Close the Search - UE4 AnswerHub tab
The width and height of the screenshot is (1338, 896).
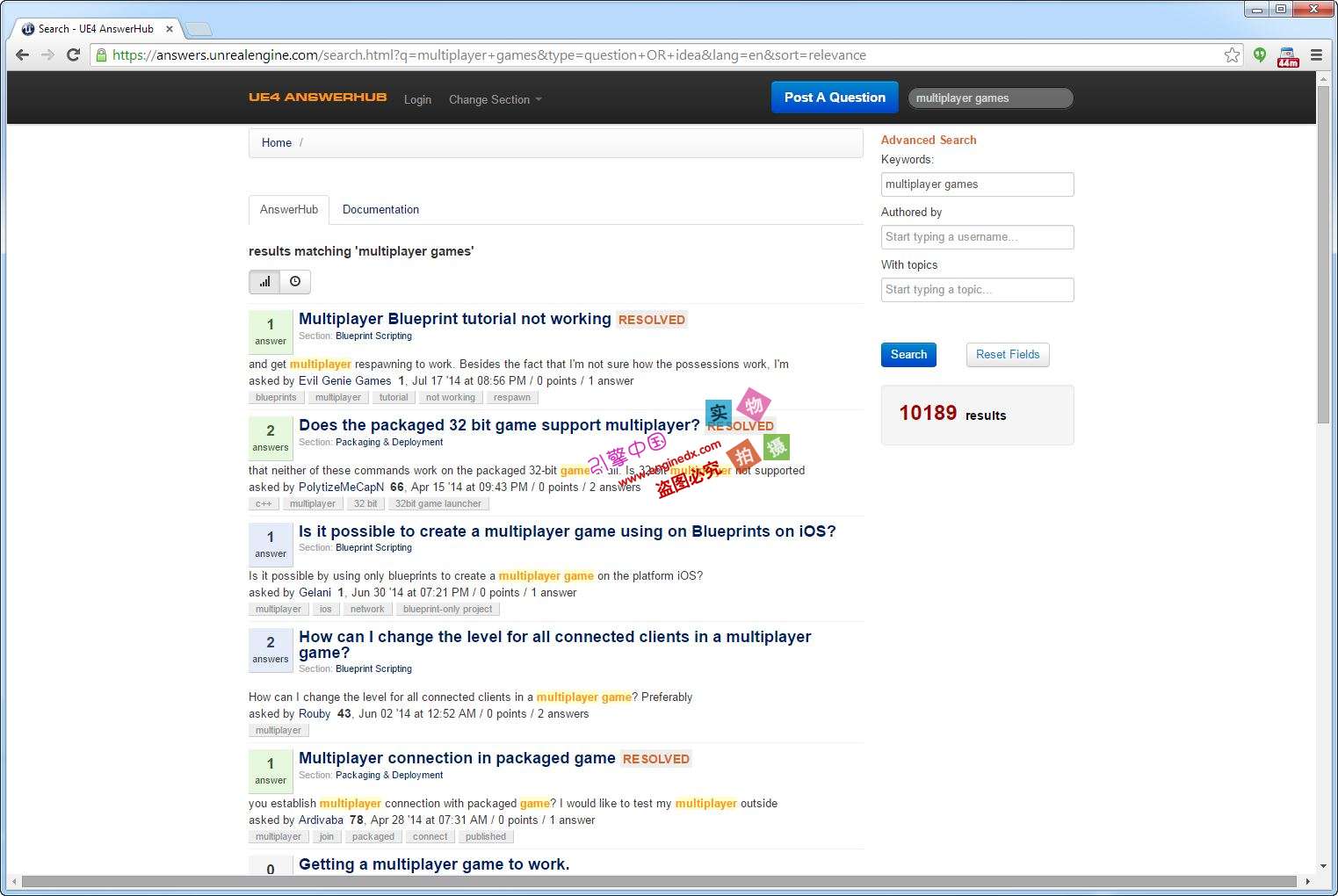pos(170,29)
